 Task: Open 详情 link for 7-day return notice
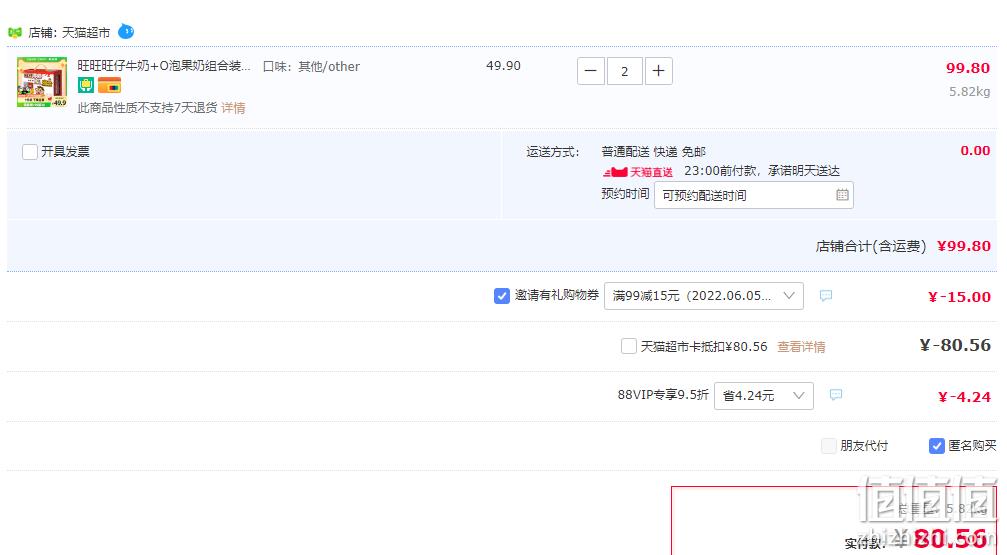(233, 108)
